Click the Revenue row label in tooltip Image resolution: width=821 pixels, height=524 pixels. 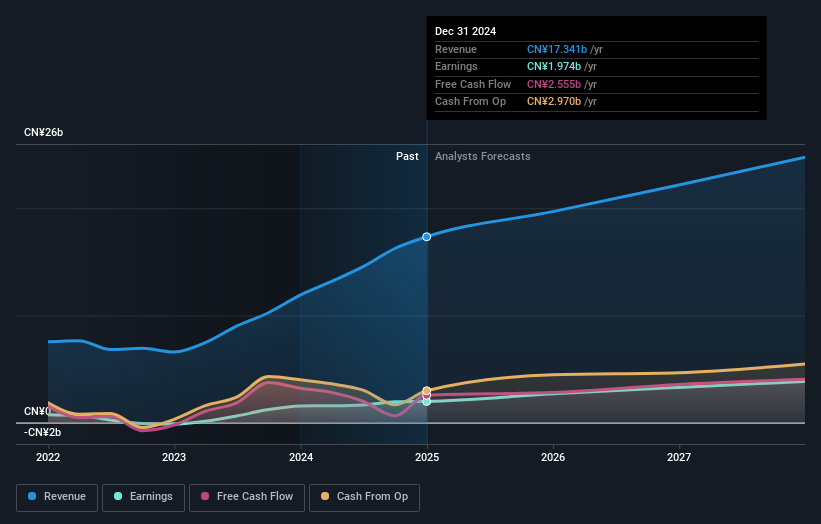[456, 49]
